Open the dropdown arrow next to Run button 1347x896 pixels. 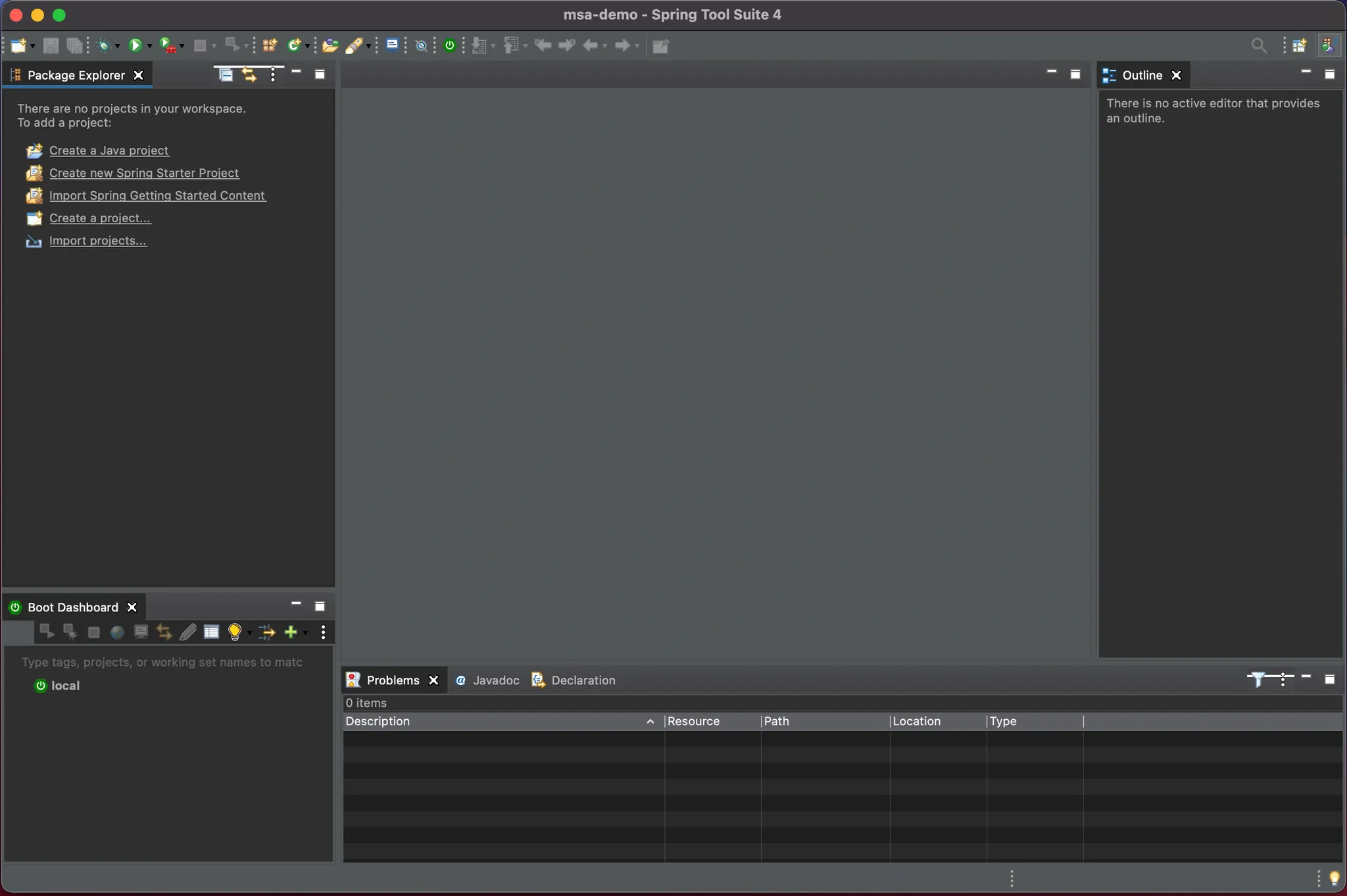[x=150, y=46]
